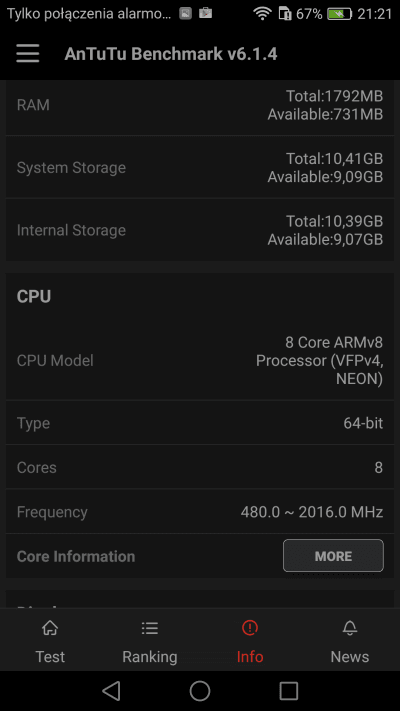400x711 pixels.
Task: Switch to the News tab label
Action: coord(350,657)
